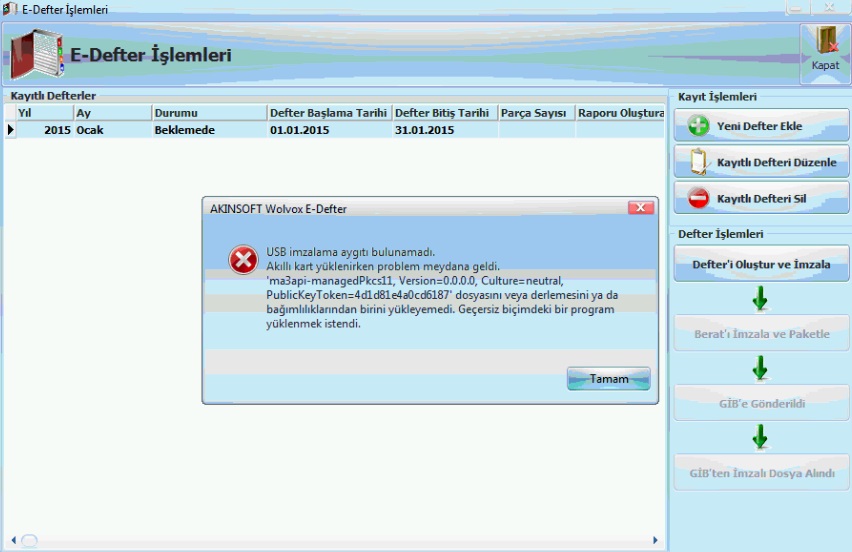Click the Kayıtlı Defteri Sil label
Image resolution: width=852 pixels, height=552 pixels.
coord(761,199)
